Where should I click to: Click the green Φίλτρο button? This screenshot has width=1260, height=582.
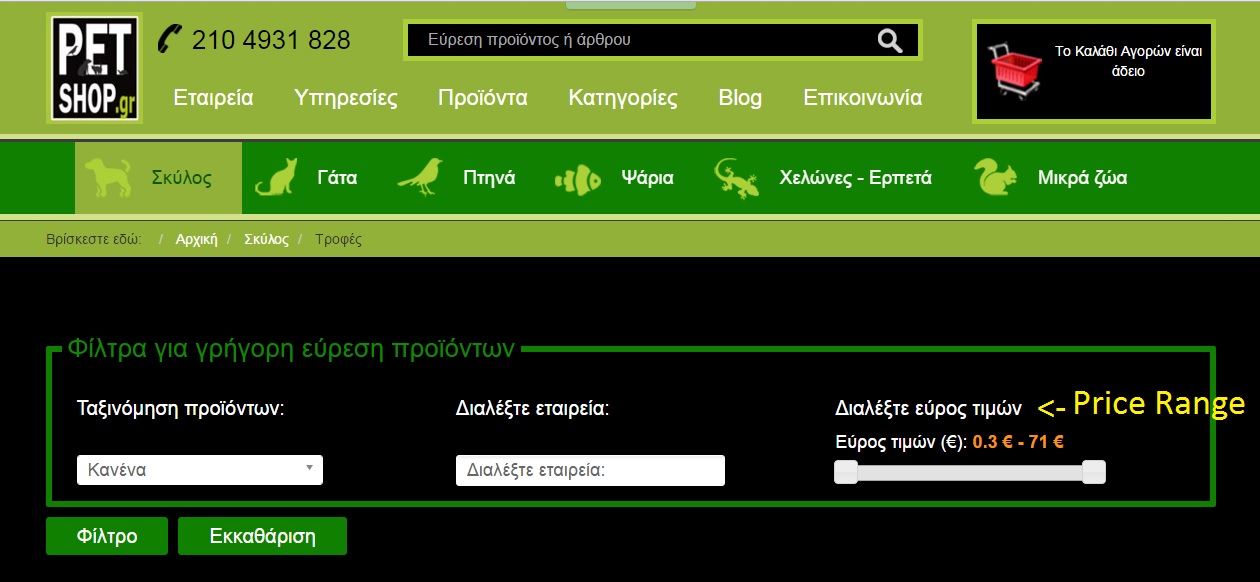pos(107,536)
